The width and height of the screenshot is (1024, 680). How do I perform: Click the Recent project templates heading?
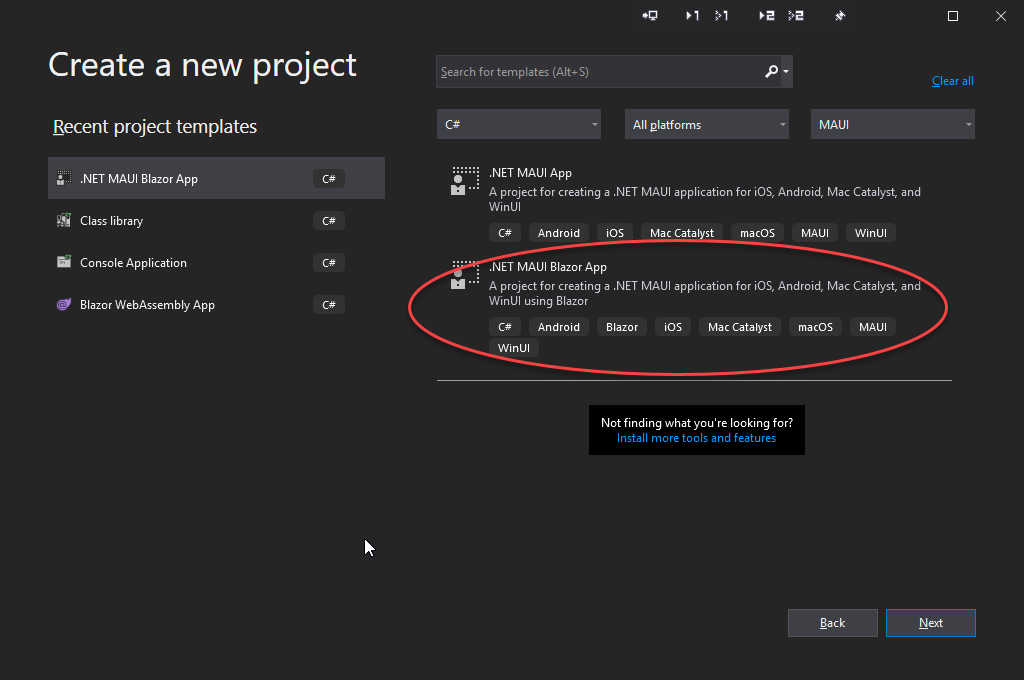(155, 127)
